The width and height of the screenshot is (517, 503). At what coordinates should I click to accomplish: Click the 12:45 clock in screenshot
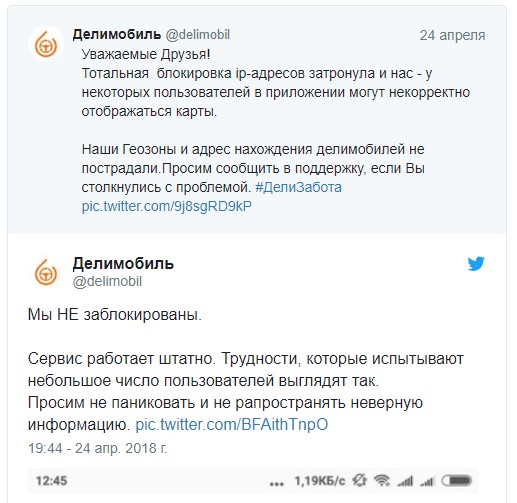(52, 481)
